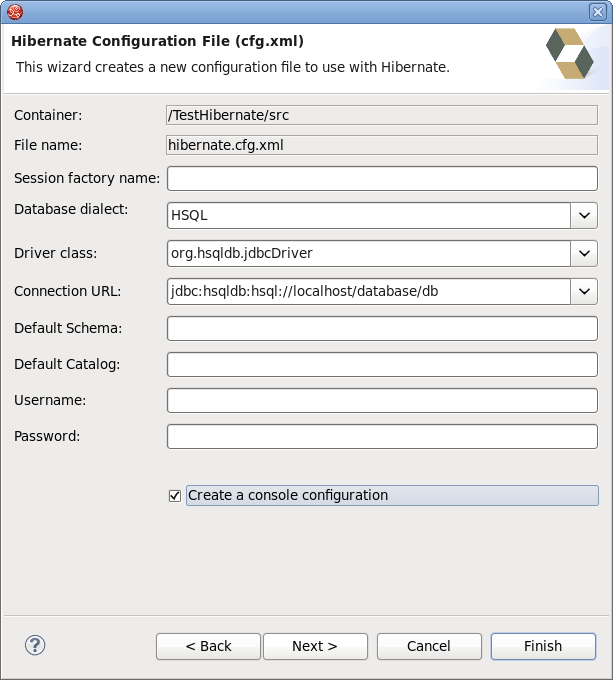Expand the Database dialect dropdown arrow
613x680 pixels.
pyautogui.click(x=584, y=215)
